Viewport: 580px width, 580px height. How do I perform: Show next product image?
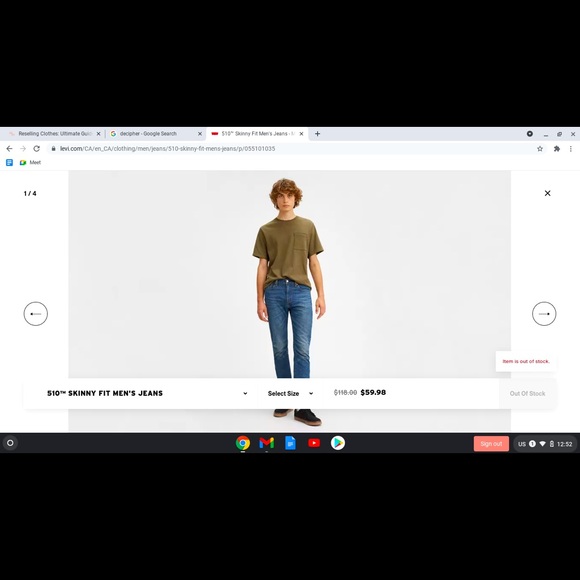click(544, 314)
